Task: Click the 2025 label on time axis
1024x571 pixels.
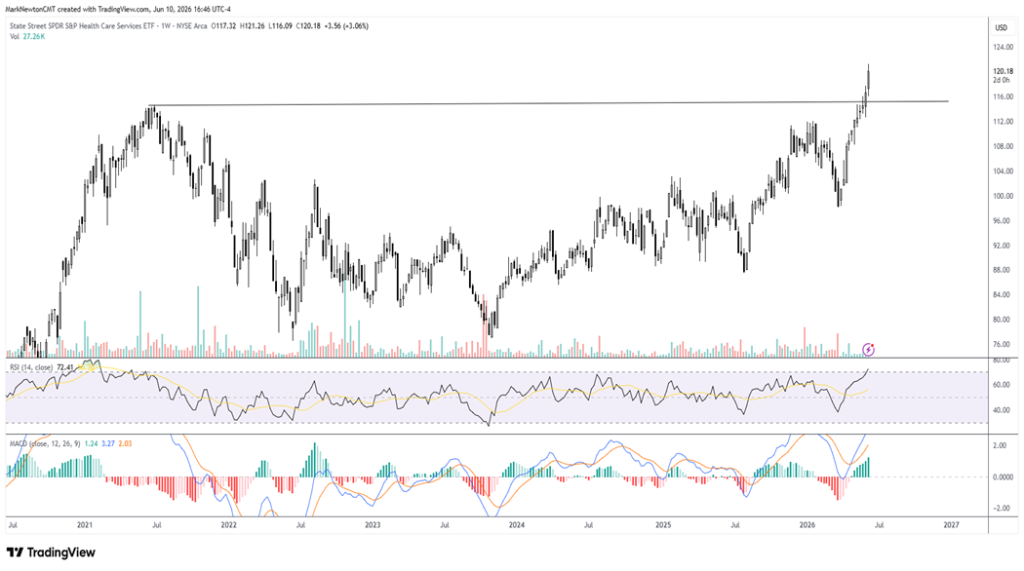Action: pyautogui.click(x=663, y=525)
